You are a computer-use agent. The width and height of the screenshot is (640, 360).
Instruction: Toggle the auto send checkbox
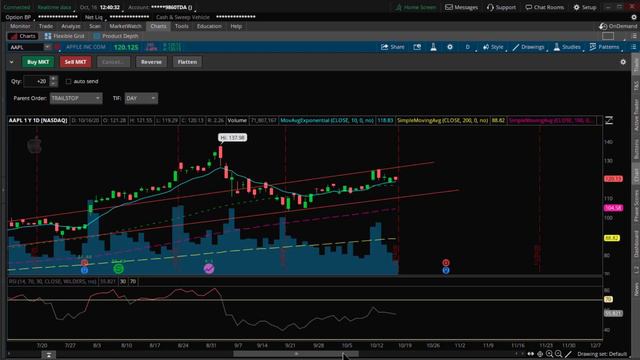click(68, 81)
